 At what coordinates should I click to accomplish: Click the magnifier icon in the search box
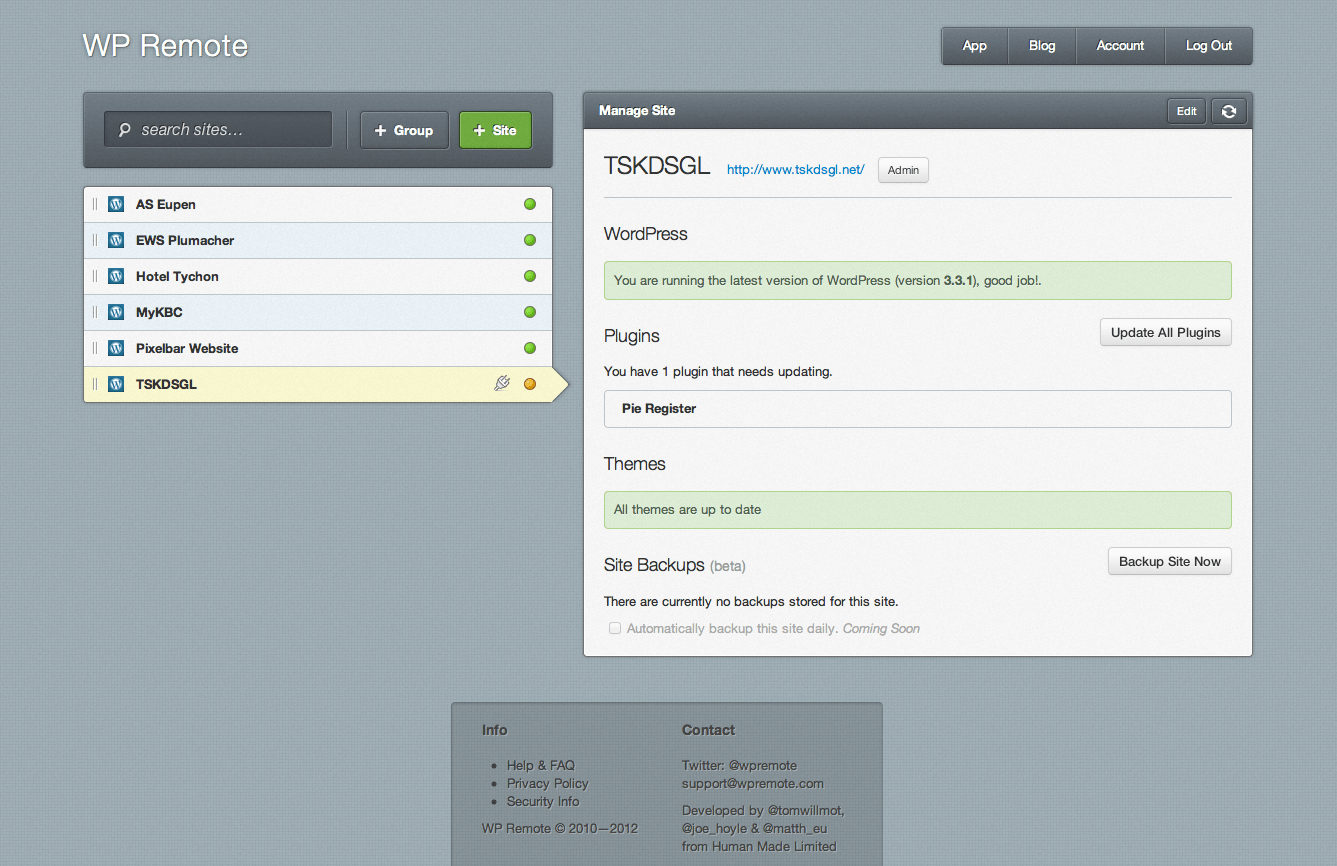click(124, 130)
